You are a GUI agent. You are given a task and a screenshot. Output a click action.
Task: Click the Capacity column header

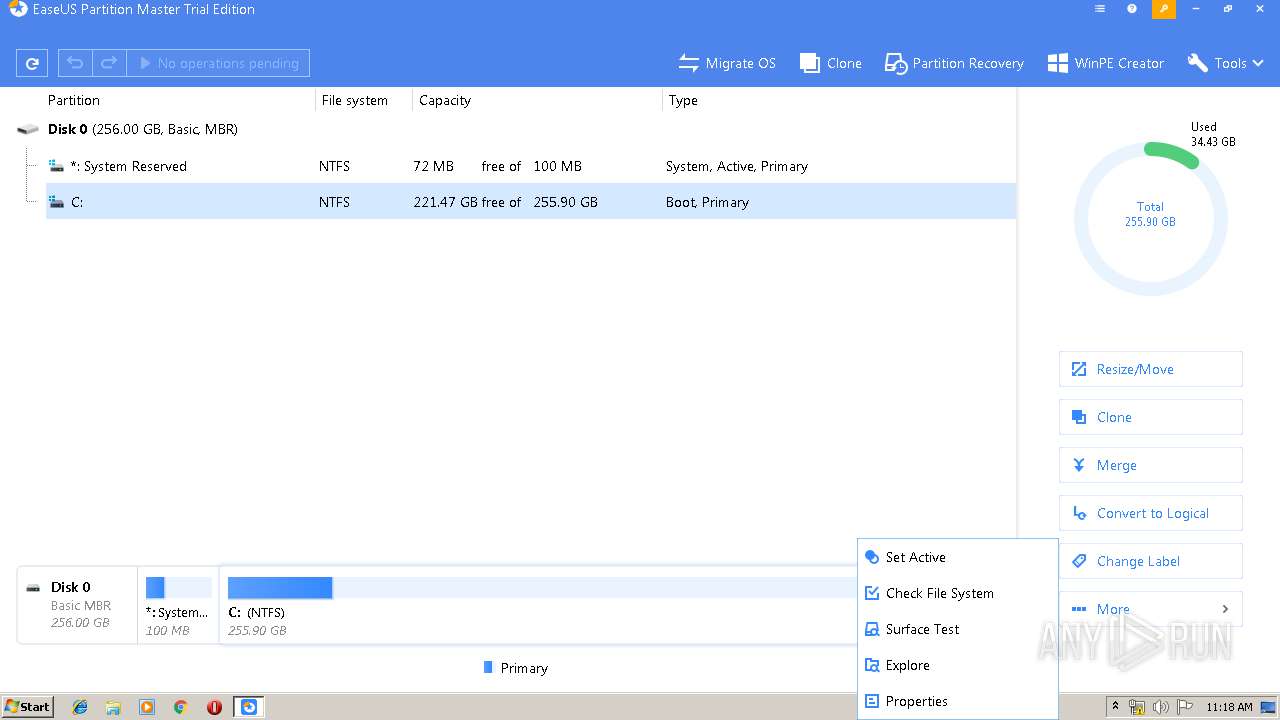point(445,100)
